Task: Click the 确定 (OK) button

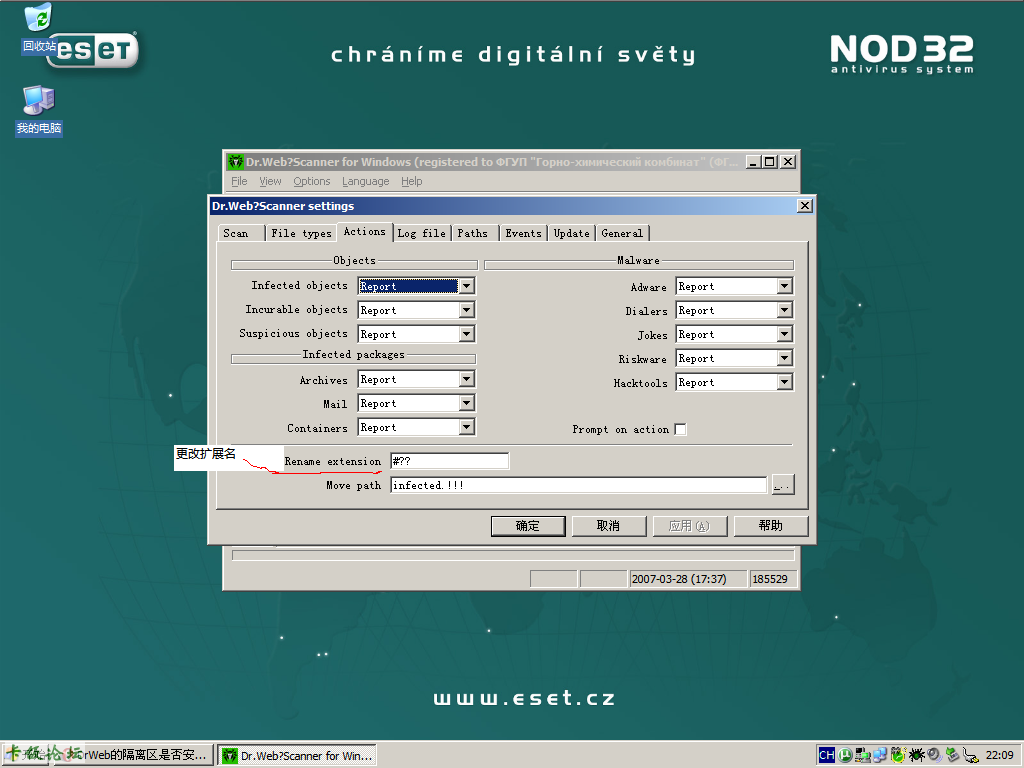Action: click(528, 526)
